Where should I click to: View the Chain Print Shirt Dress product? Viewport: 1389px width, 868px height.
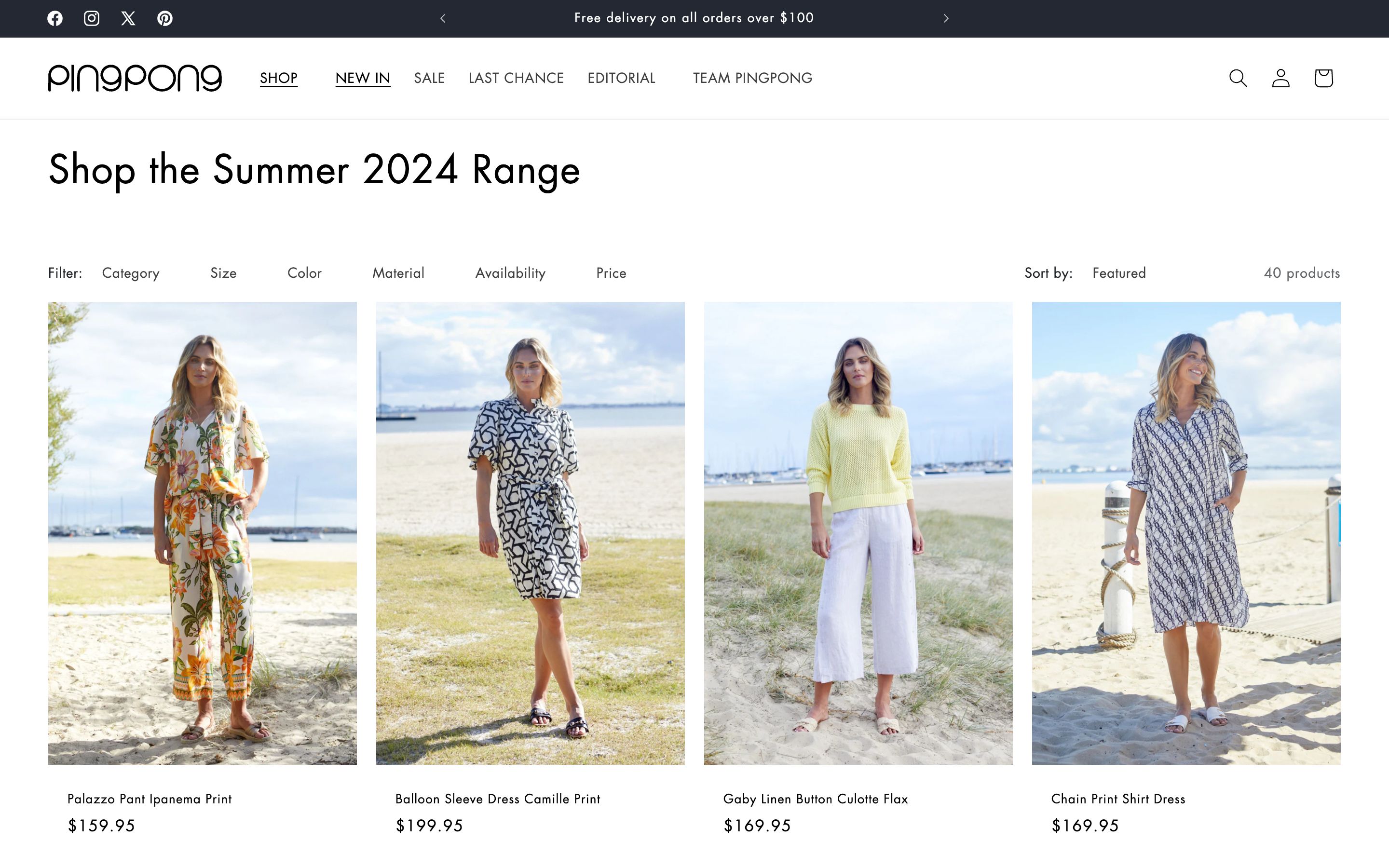click(1117, 799)
